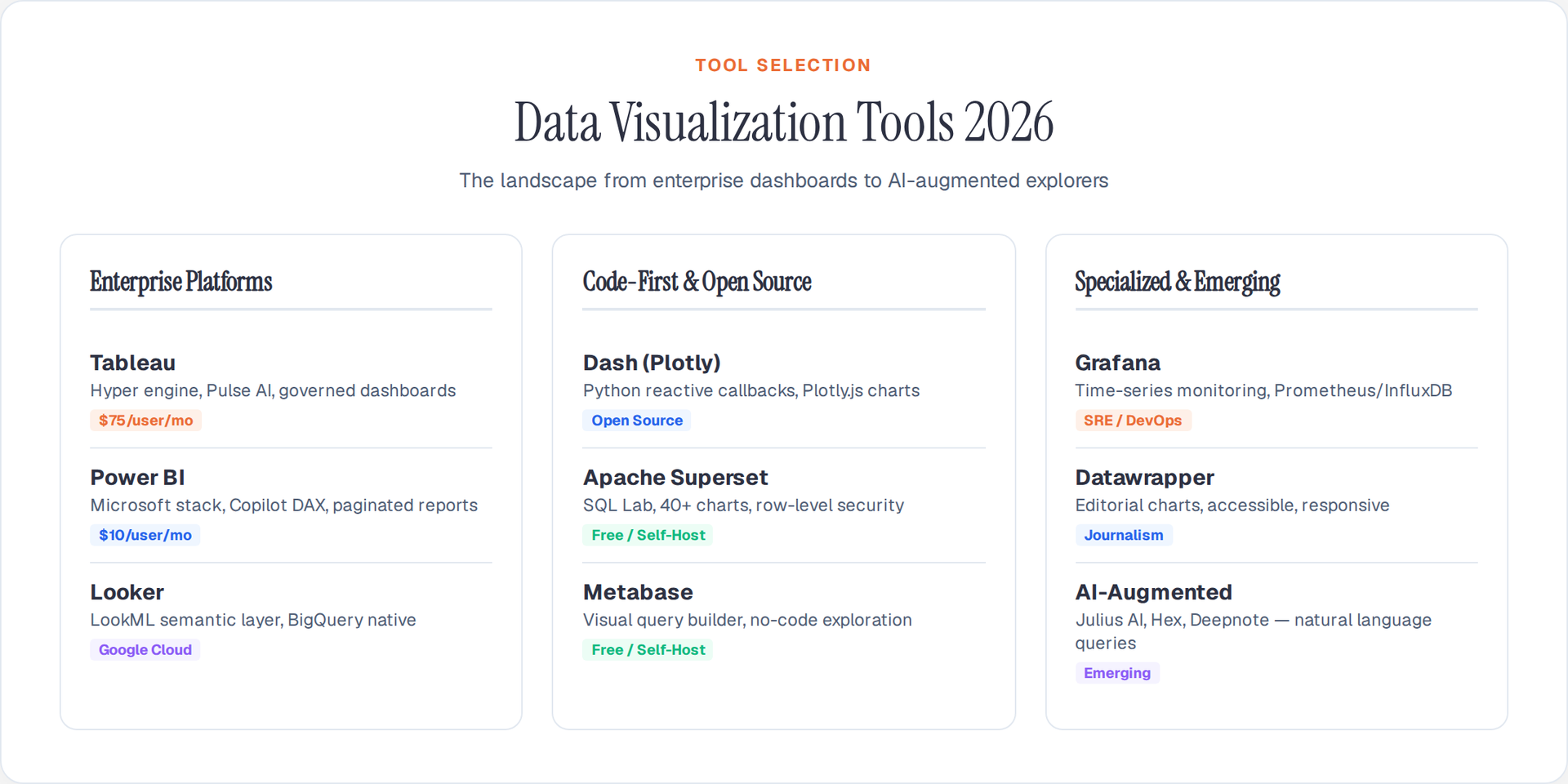Click the Dash (Plotly) tool name
1568x784 pixels.
pyautogui.click(x=652, y=363)
